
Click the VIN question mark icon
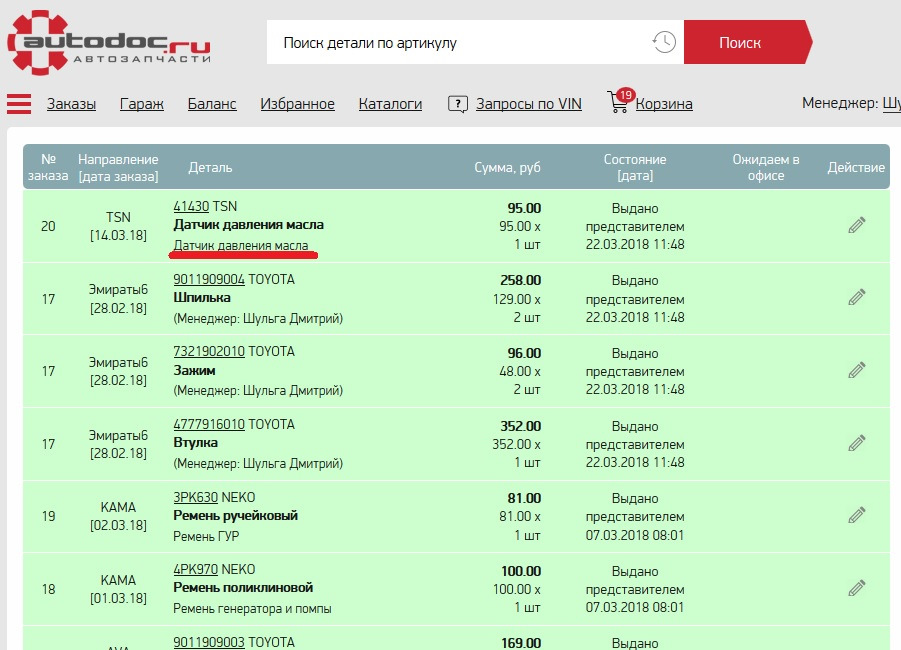pos(457,104)
